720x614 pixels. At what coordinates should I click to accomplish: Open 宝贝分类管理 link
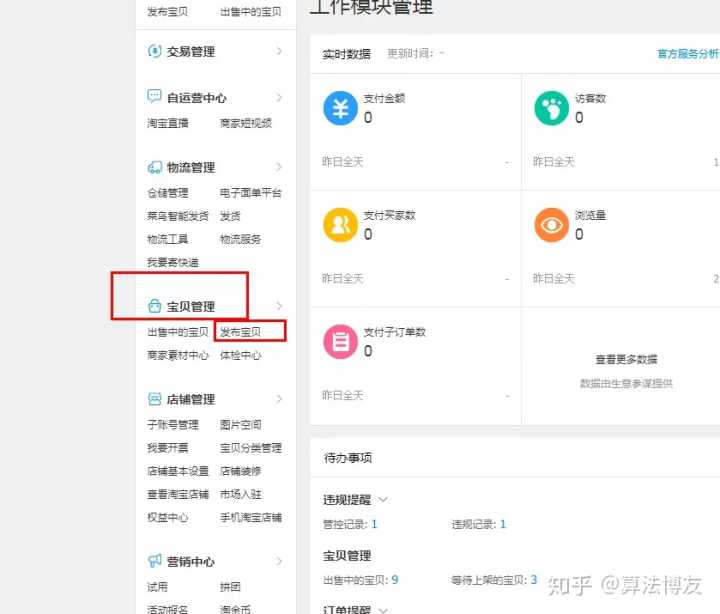click(x=251, y=448)
